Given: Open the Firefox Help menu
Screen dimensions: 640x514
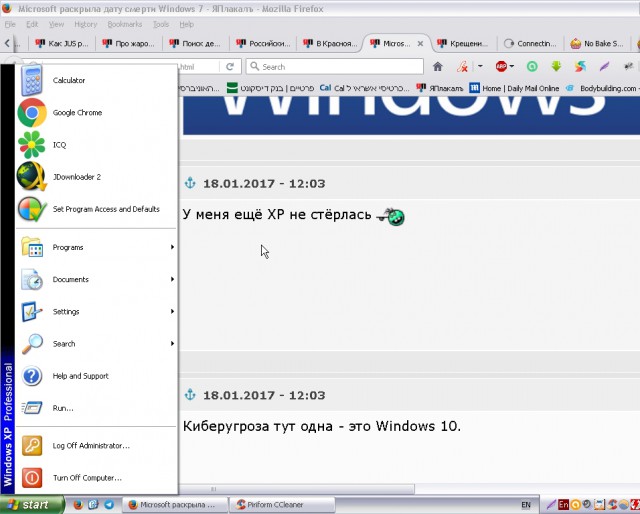Looking at the screenshot, I should [x=187, y=24].
